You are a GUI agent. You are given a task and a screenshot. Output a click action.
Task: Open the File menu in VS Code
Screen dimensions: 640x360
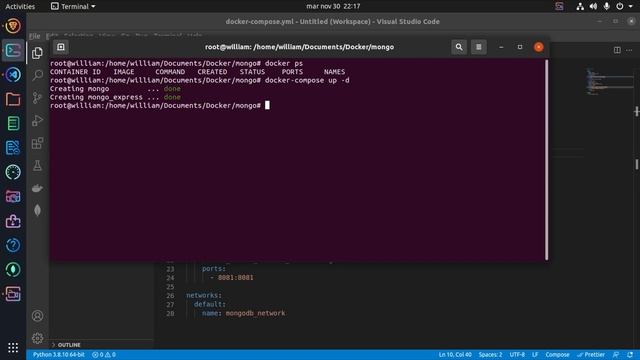click(x=35, y=36)
